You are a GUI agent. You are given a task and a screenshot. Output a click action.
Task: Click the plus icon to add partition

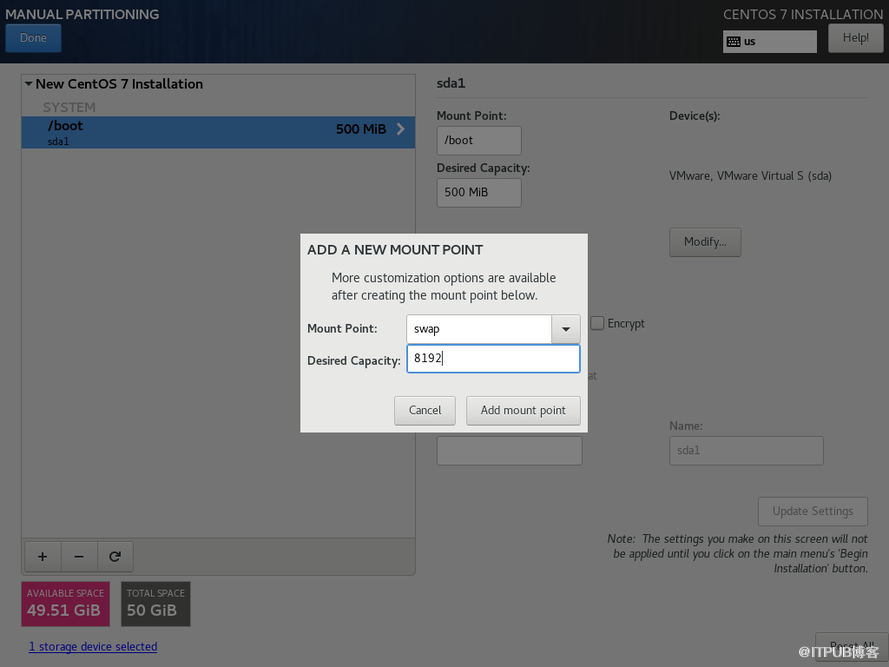[42, 556]
